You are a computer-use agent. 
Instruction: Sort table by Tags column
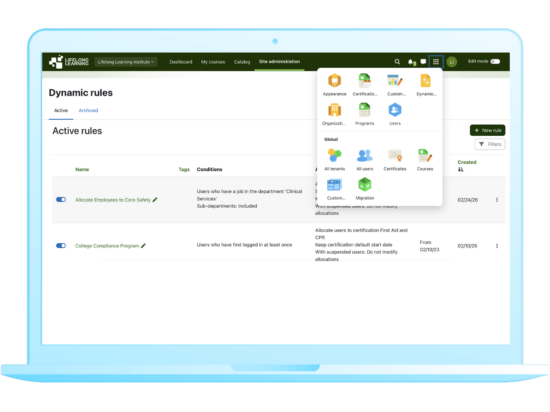click(184, 169)
